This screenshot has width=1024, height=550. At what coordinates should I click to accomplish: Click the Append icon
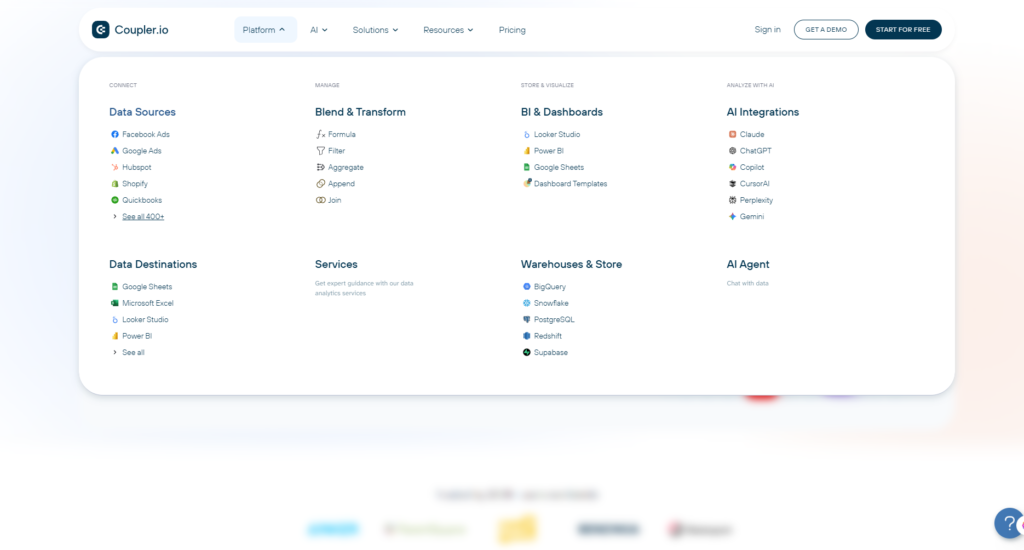click(321, 184)
